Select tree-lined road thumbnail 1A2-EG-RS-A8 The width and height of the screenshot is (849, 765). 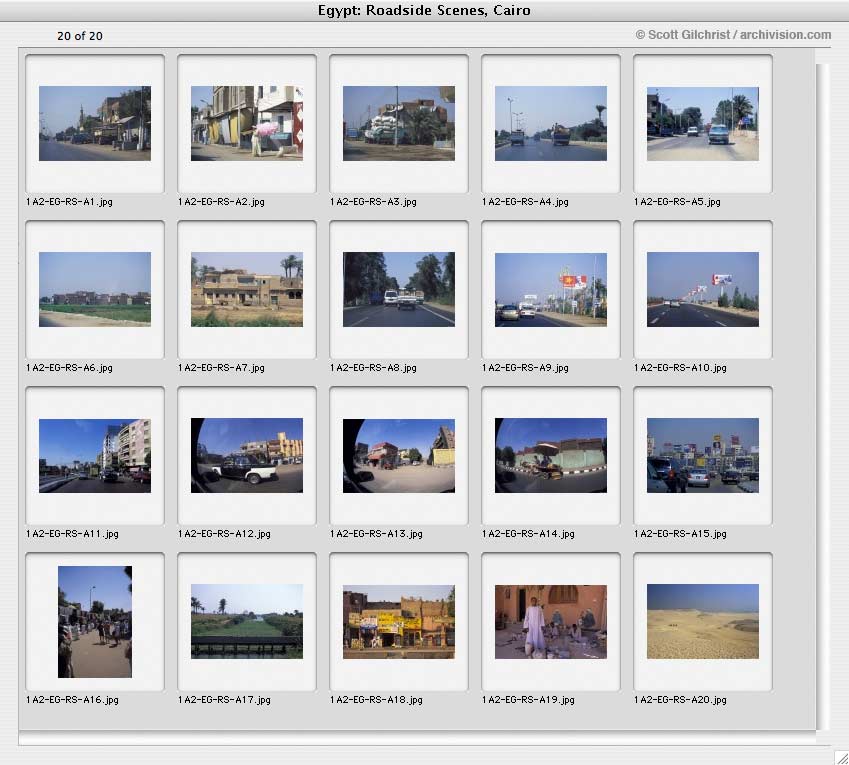399,289
